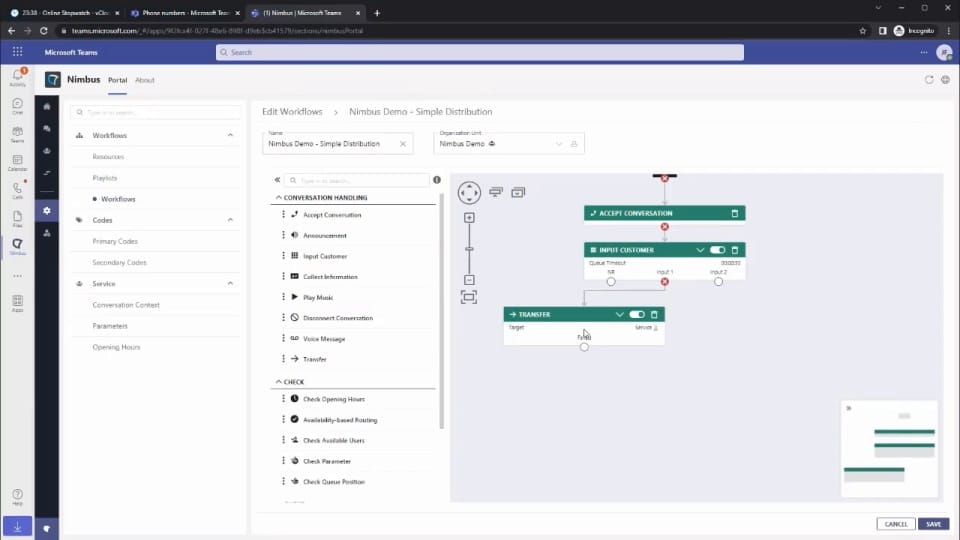Click the canvas zoom slider handle

469,249
